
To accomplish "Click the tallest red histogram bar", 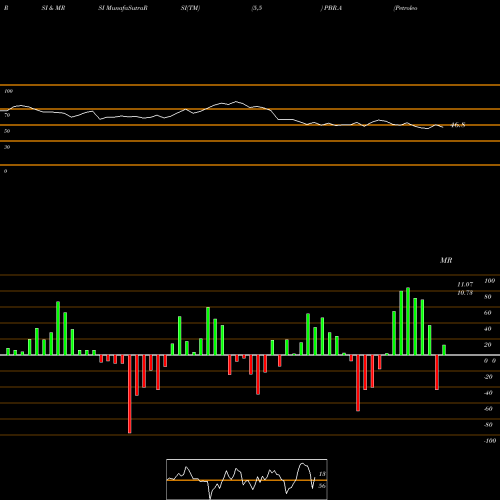I will pyautogui.click(x=130, y=394).
